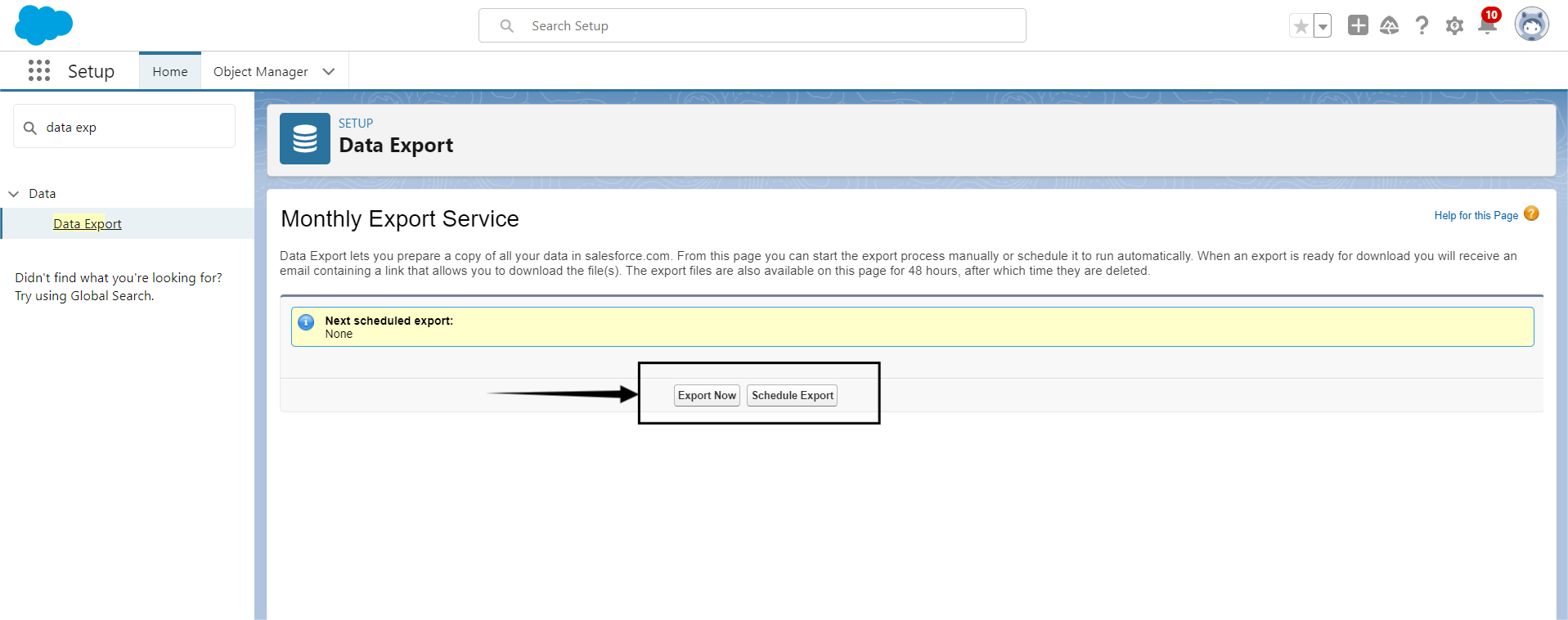The height and width of the screenshot is (620, 1568).
Task: Click the 'Try using Global Search.' text
Action: pos(84,296)
